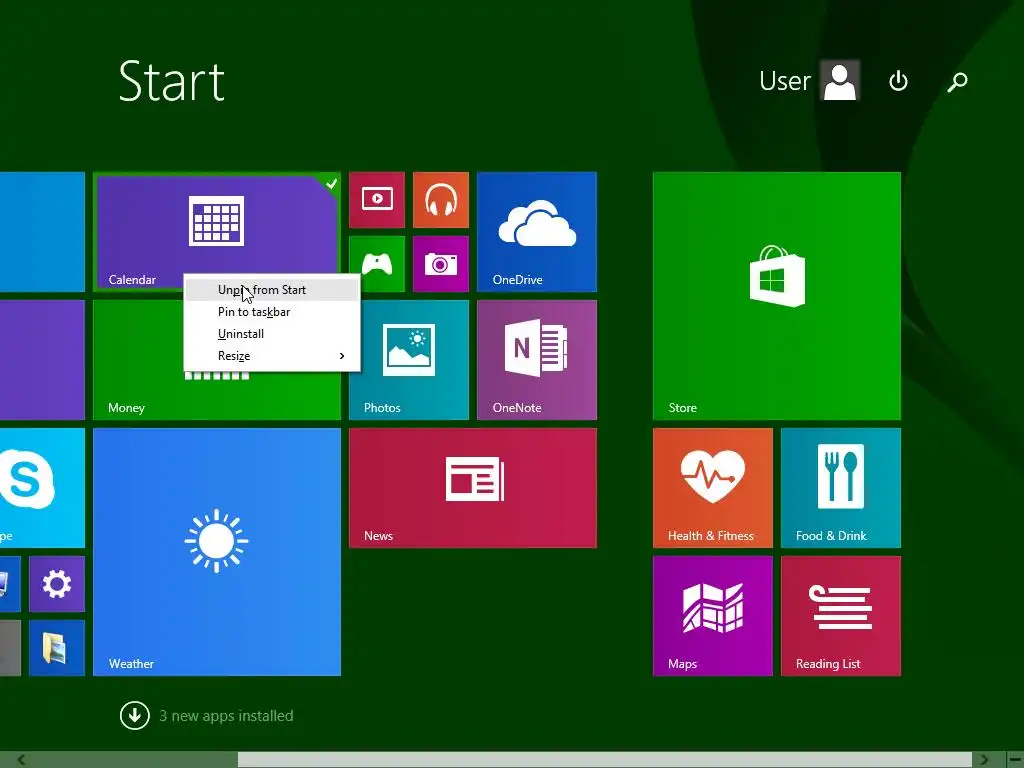Image resolution: width=1024 pixels, height=768 pixels.
Task: Open the Reading List tile
Action: (841, 616)
